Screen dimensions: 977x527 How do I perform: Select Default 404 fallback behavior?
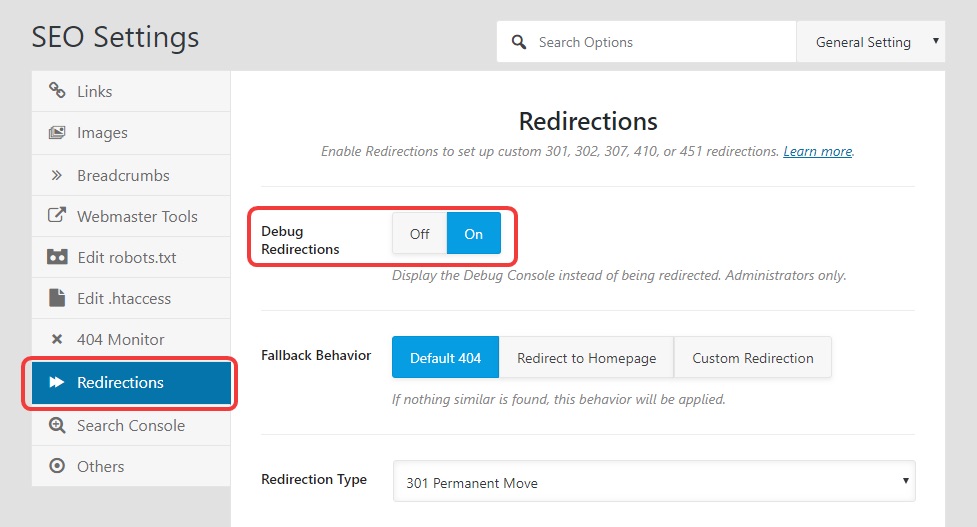pyautogui.click(x=445, y=358)
